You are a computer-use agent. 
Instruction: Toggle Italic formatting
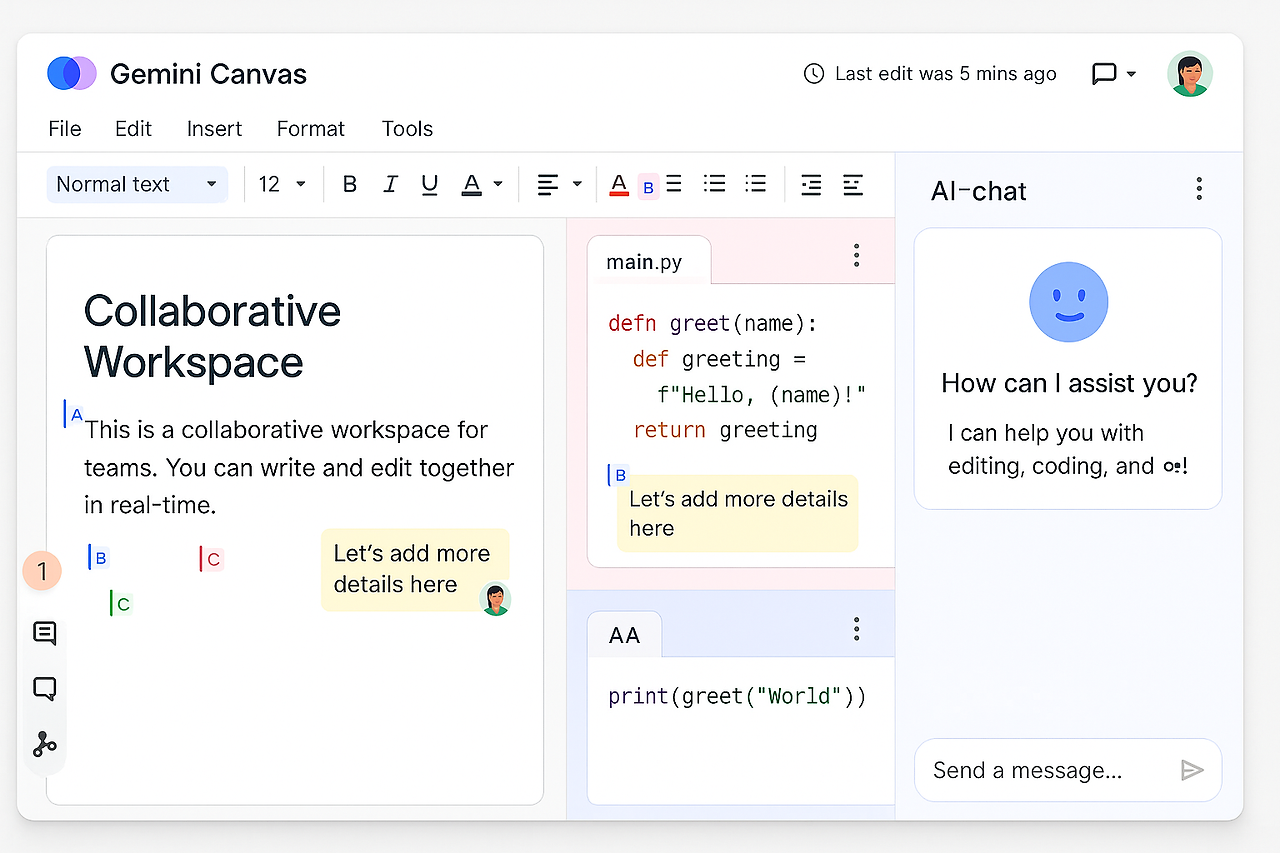[390, 184]
